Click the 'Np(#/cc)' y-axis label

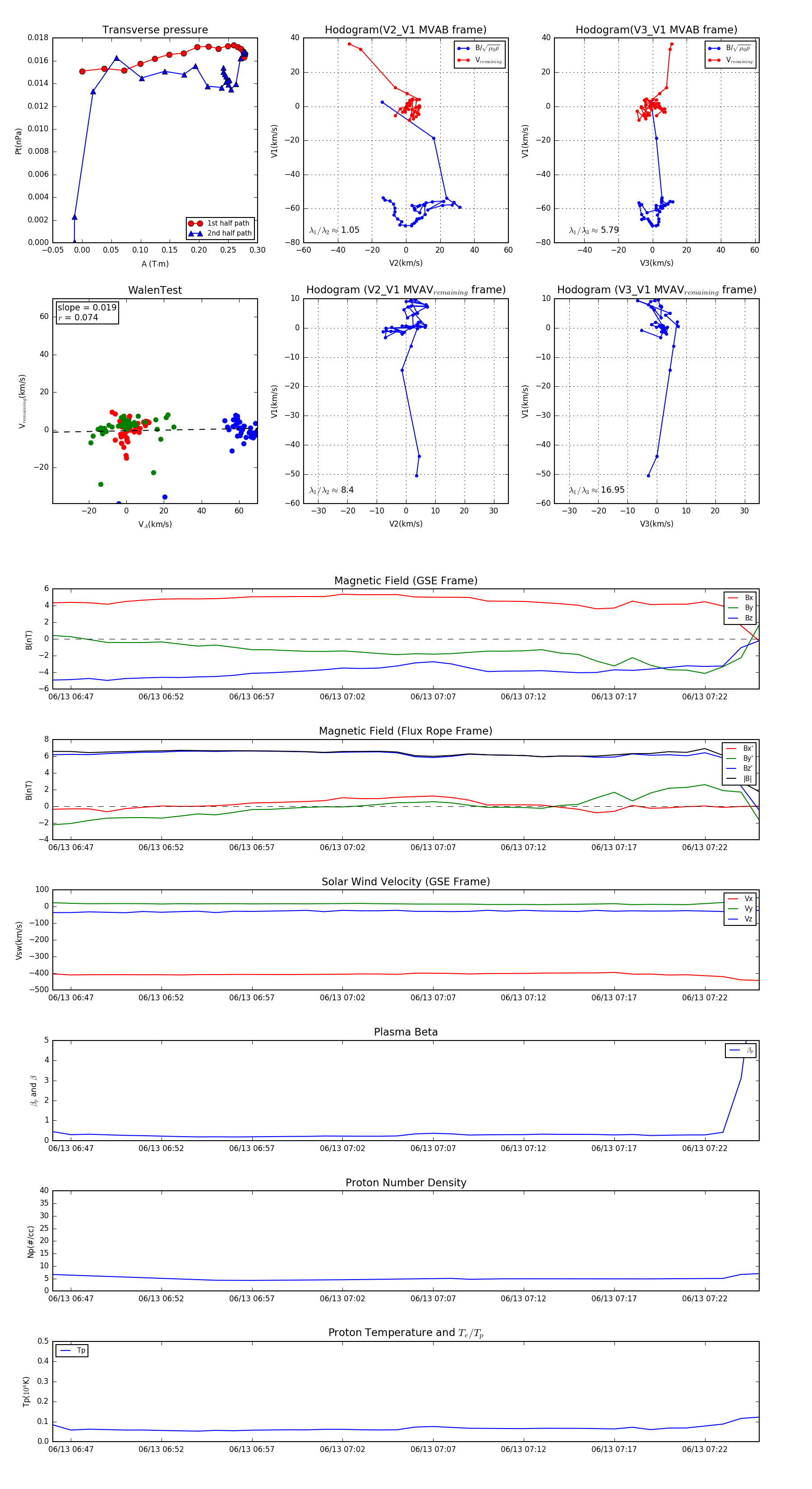[31, 1242]
